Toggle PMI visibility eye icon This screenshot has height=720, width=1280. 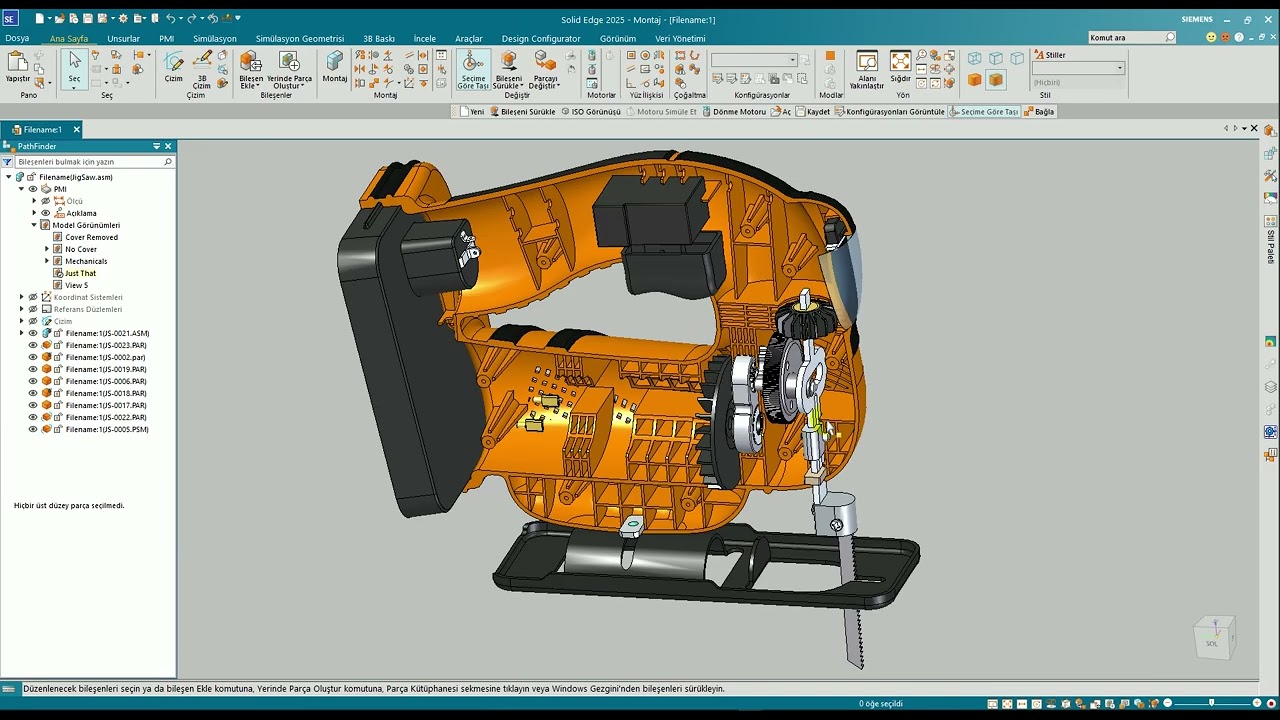(x=33, y=189)
